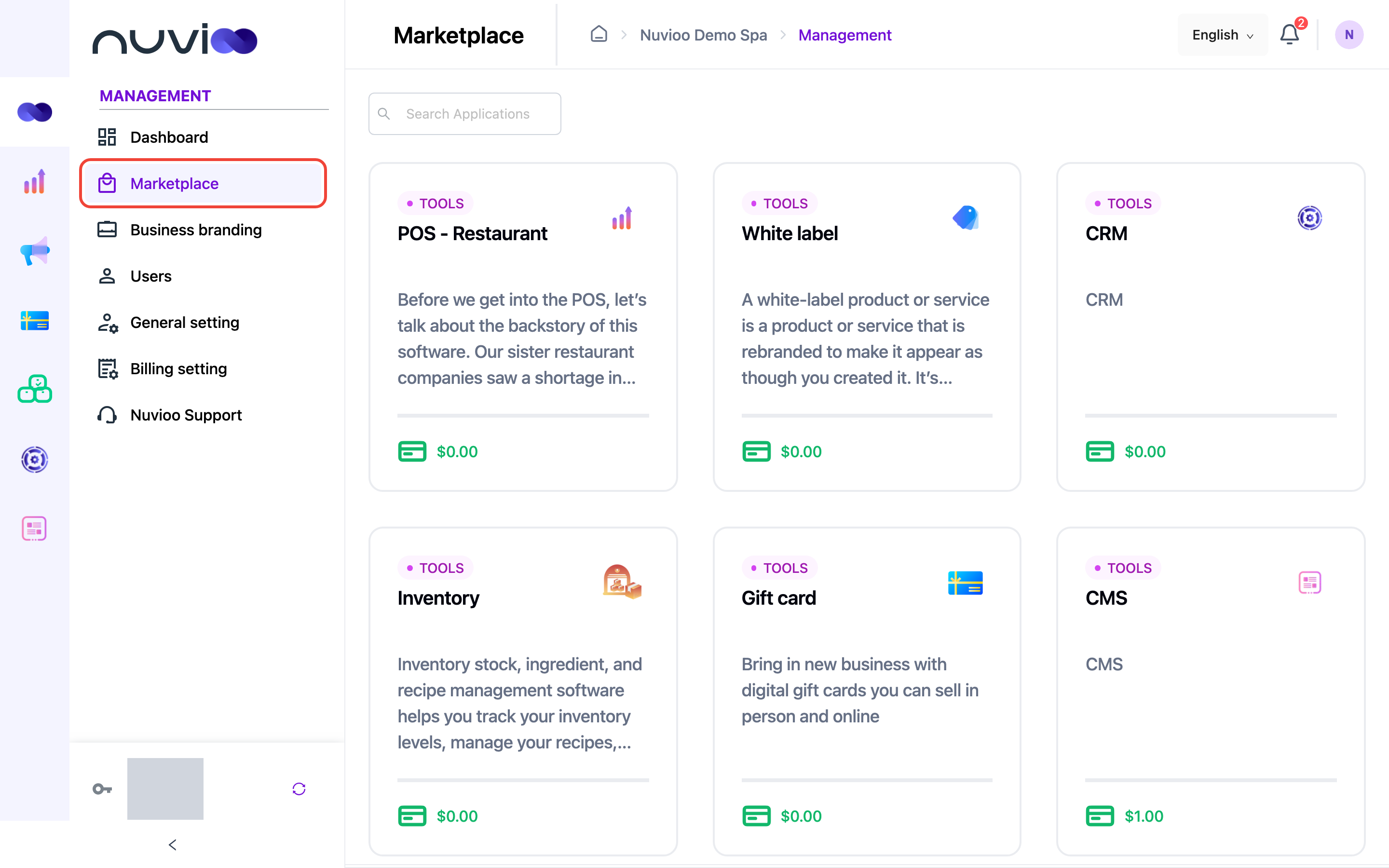
Task: Click the Inventory card warehouse icon
Action: pos(622,582)
